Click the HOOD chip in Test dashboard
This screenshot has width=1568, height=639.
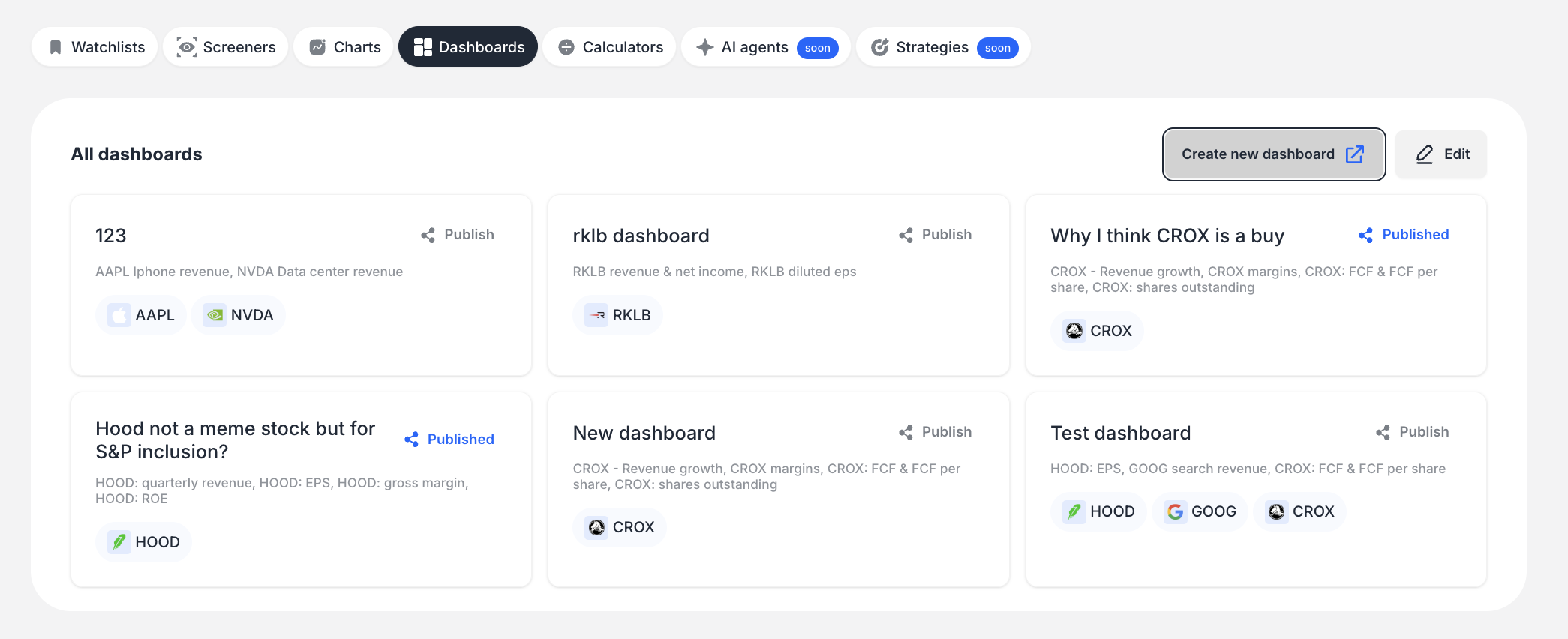click(x=1098, y=511)
